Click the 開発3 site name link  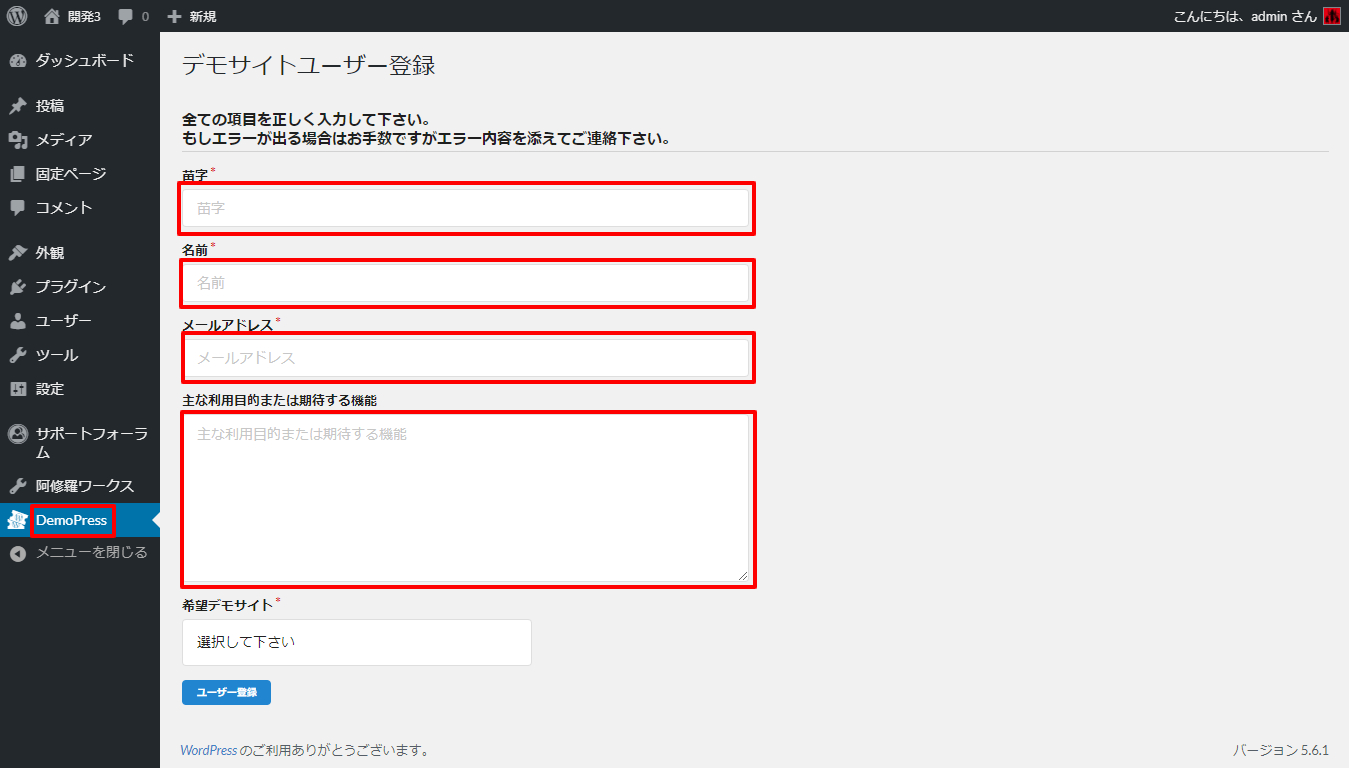tap(84, 17)
